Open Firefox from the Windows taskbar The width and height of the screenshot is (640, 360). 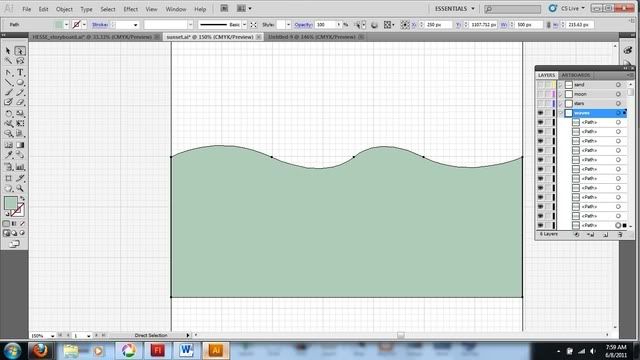(x=40, y=350)
